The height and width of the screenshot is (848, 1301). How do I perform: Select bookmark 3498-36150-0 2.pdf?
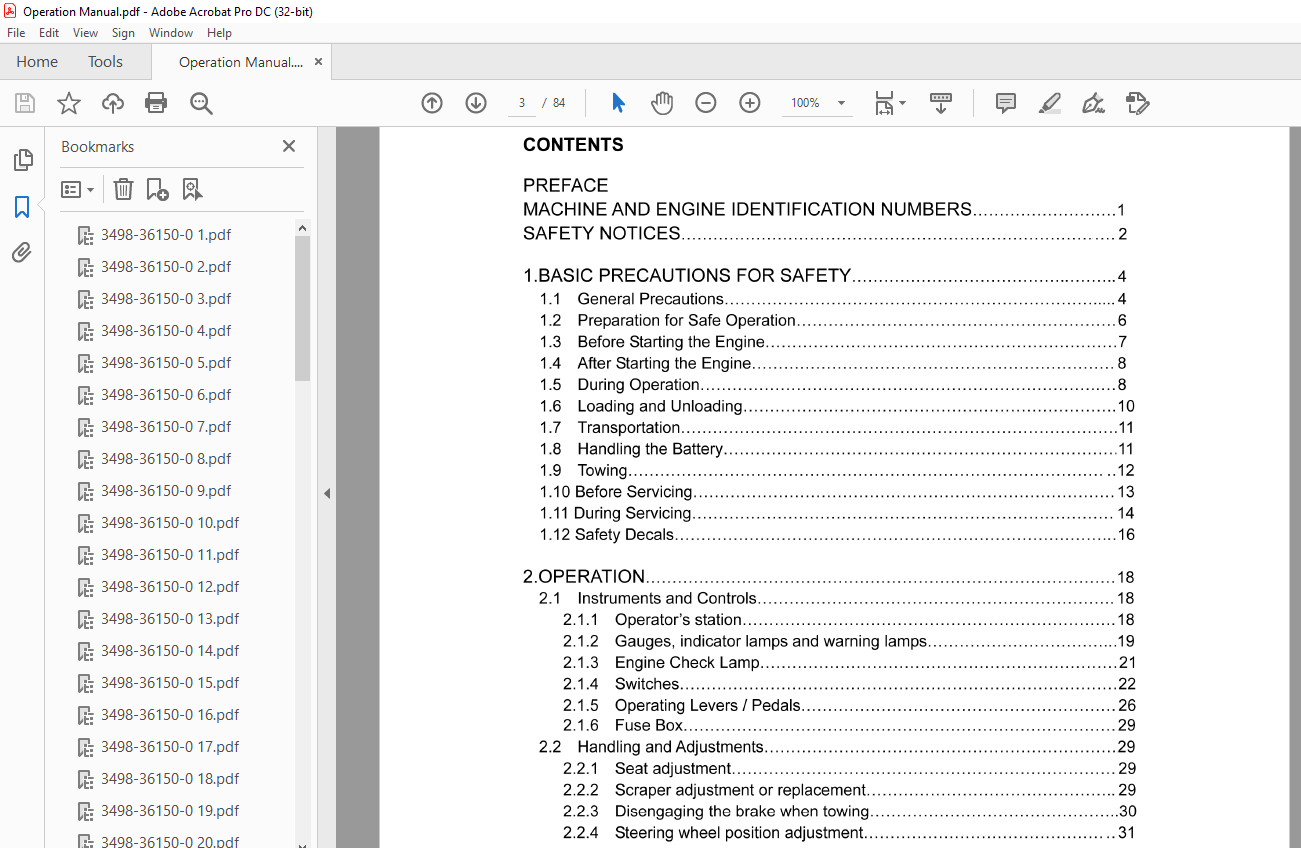[166, 267]
